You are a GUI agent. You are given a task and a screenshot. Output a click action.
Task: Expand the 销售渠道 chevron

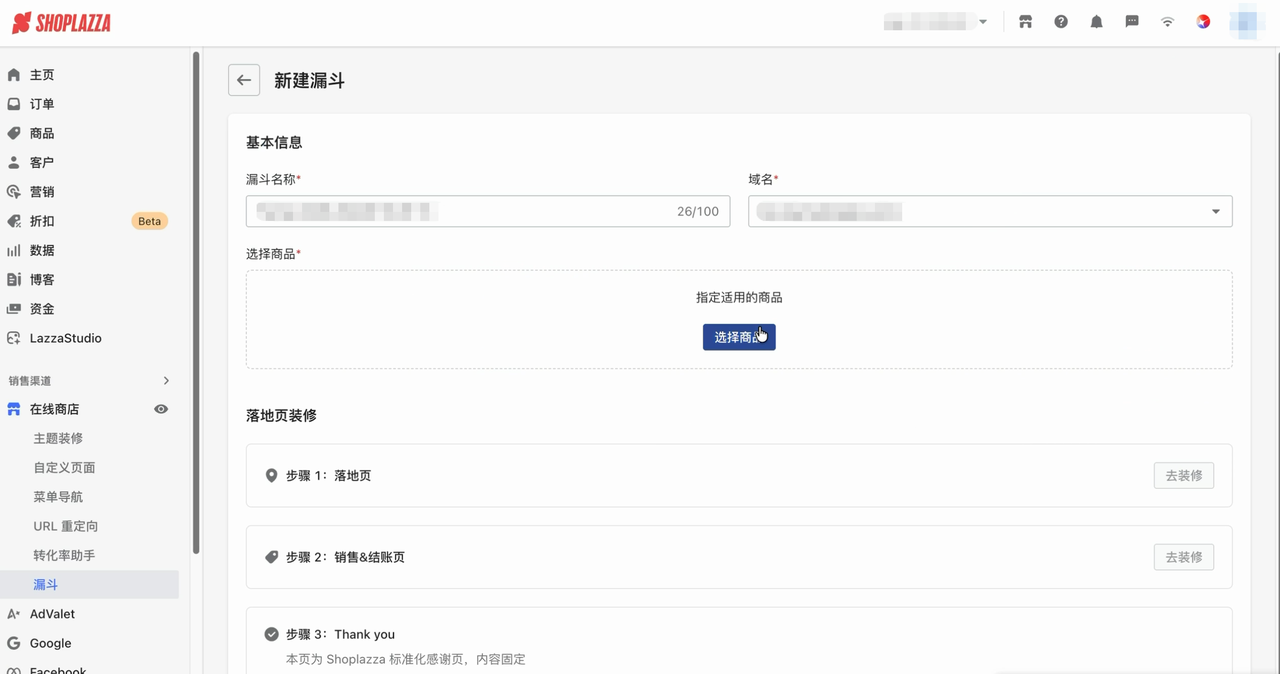tap(166, 381)
